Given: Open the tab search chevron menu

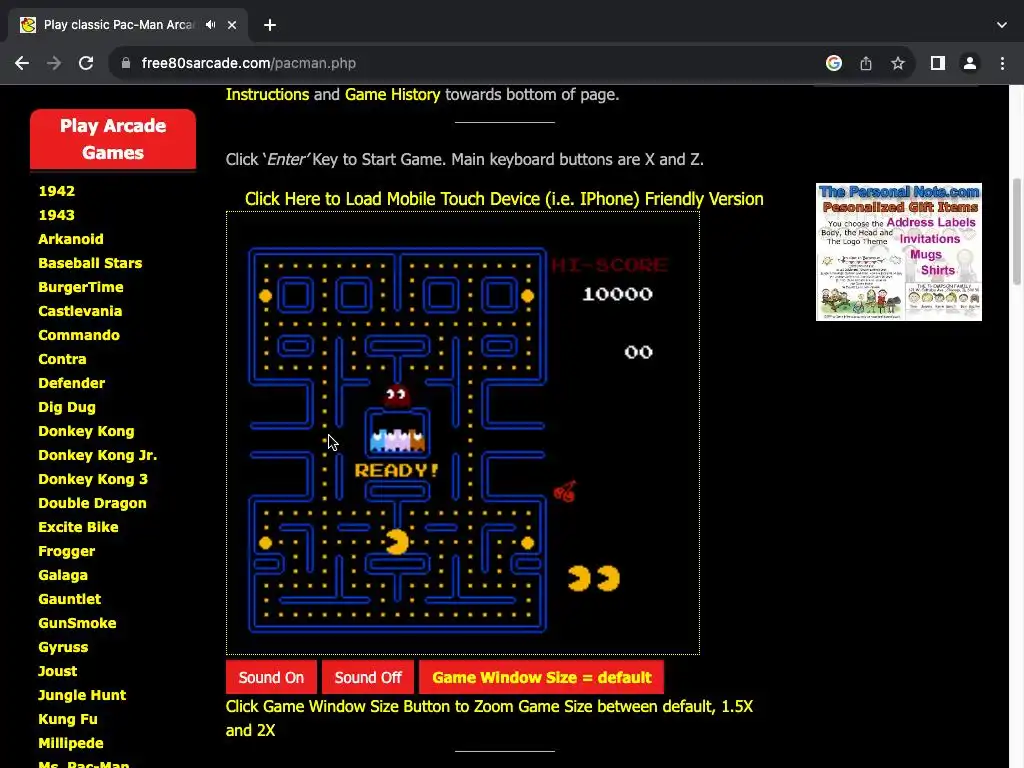Looking at the screenshot, I should [x=1002, y=25].
